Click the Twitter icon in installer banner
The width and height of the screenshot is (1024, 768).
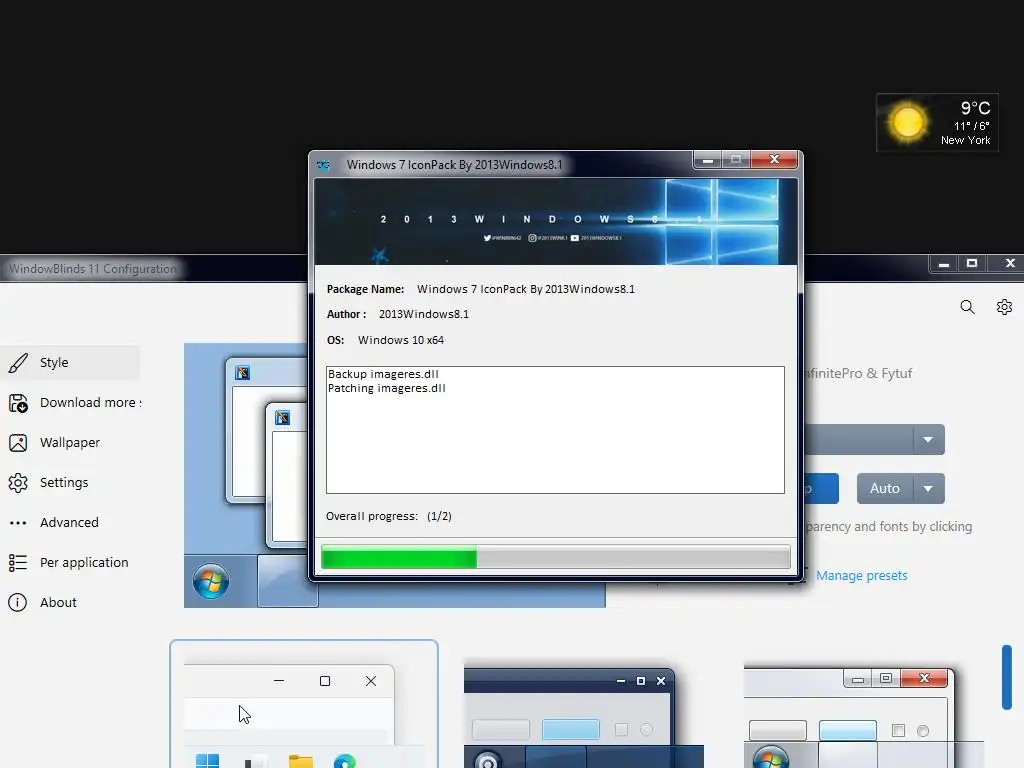(x=487, y=238)
